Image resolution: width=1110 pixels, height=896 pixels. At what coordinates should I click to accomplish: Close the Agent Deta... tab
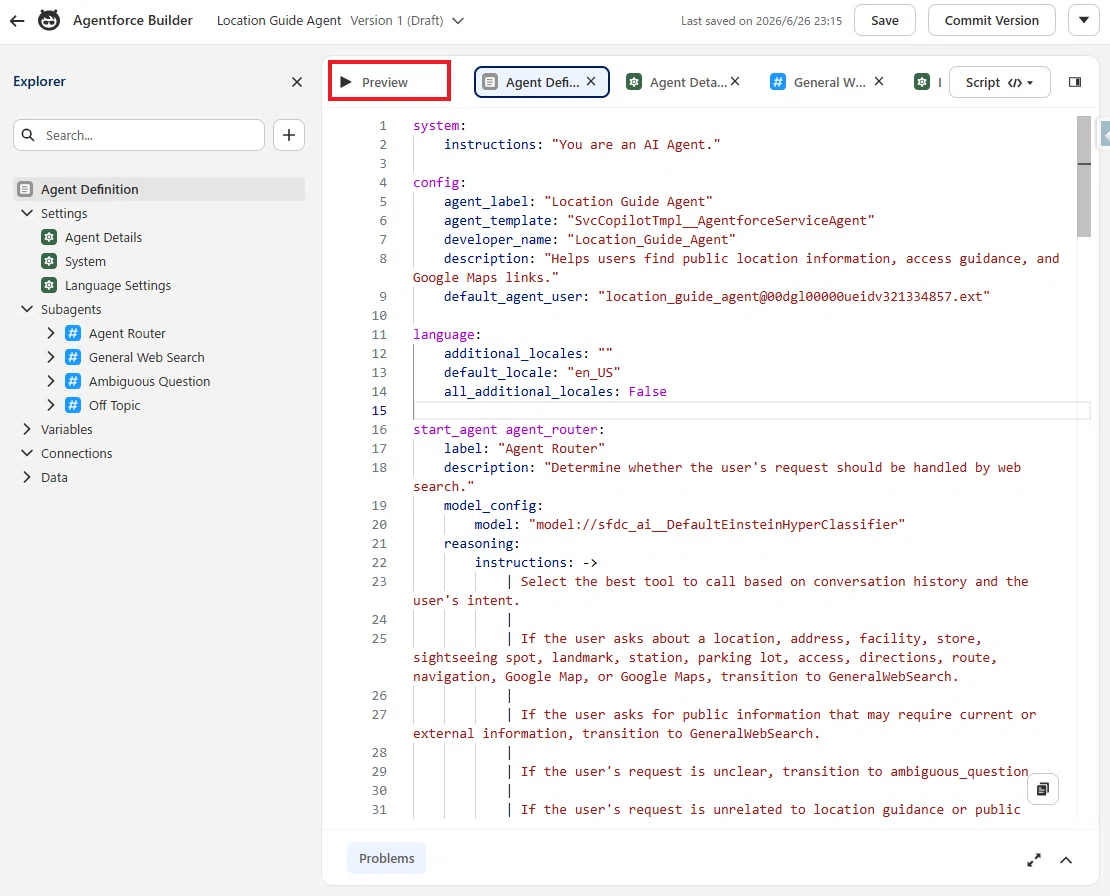736,81
